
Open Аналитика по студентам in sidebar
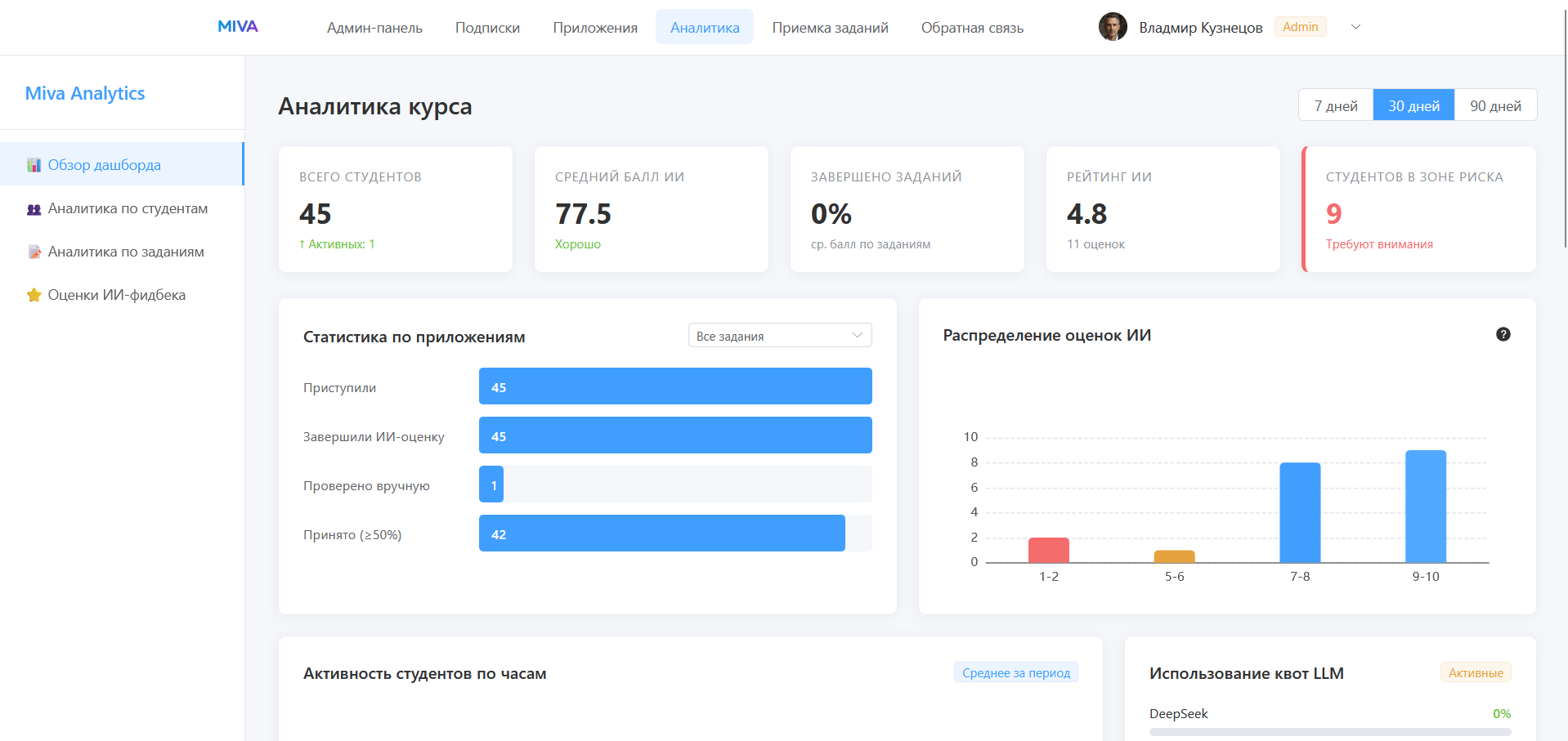(122, 209)
